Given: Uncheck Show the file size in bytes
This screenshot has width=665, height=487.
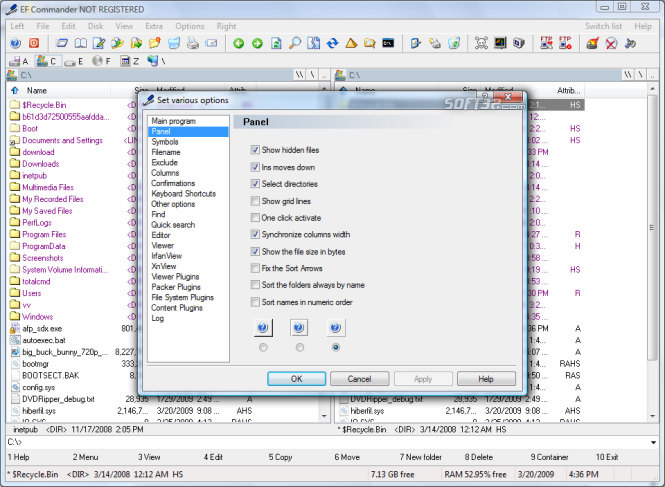Looking at the screenshot, I should 255,252.
